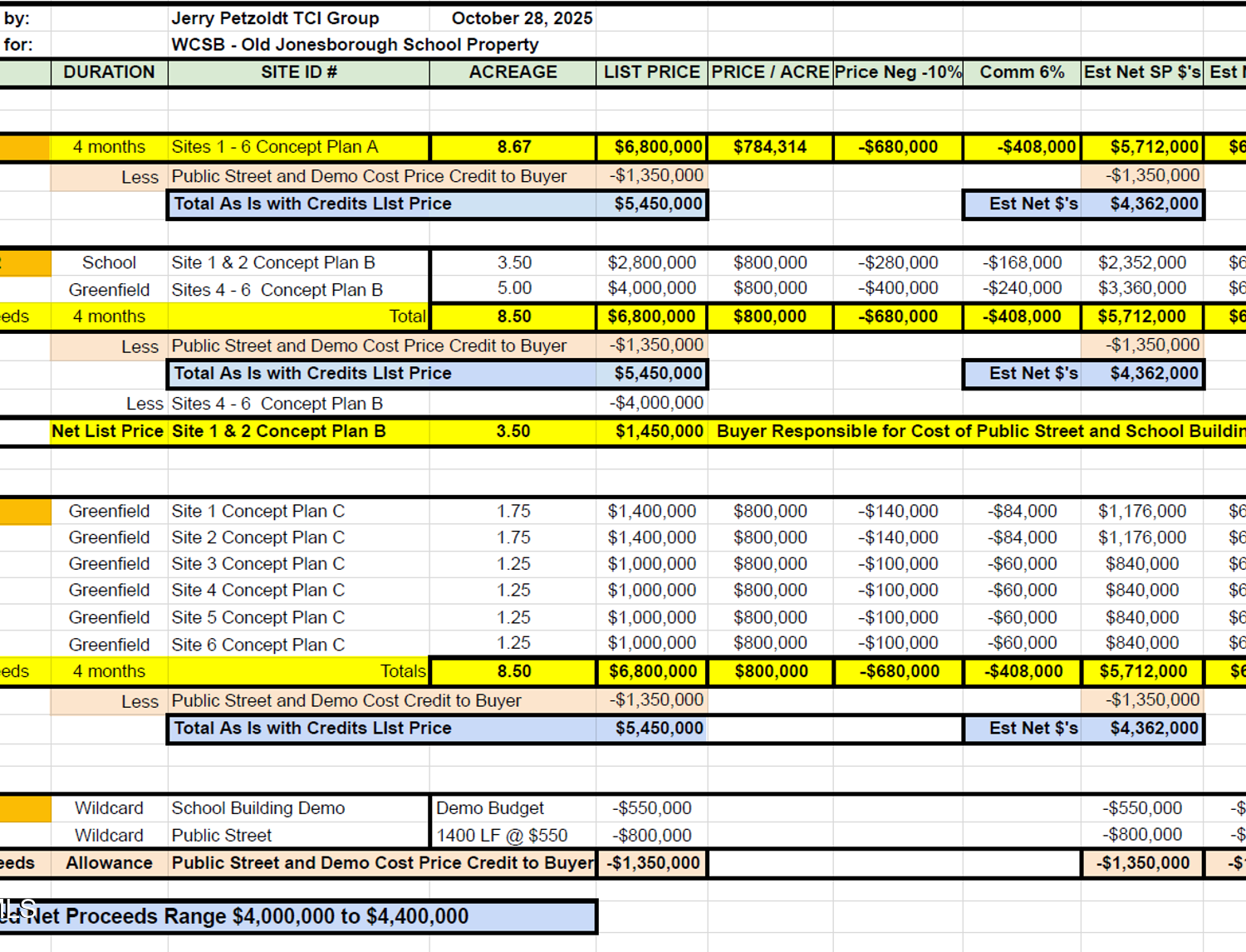
Task: Select the "Demo Budget" cell
Action: [x=513, y=808]
